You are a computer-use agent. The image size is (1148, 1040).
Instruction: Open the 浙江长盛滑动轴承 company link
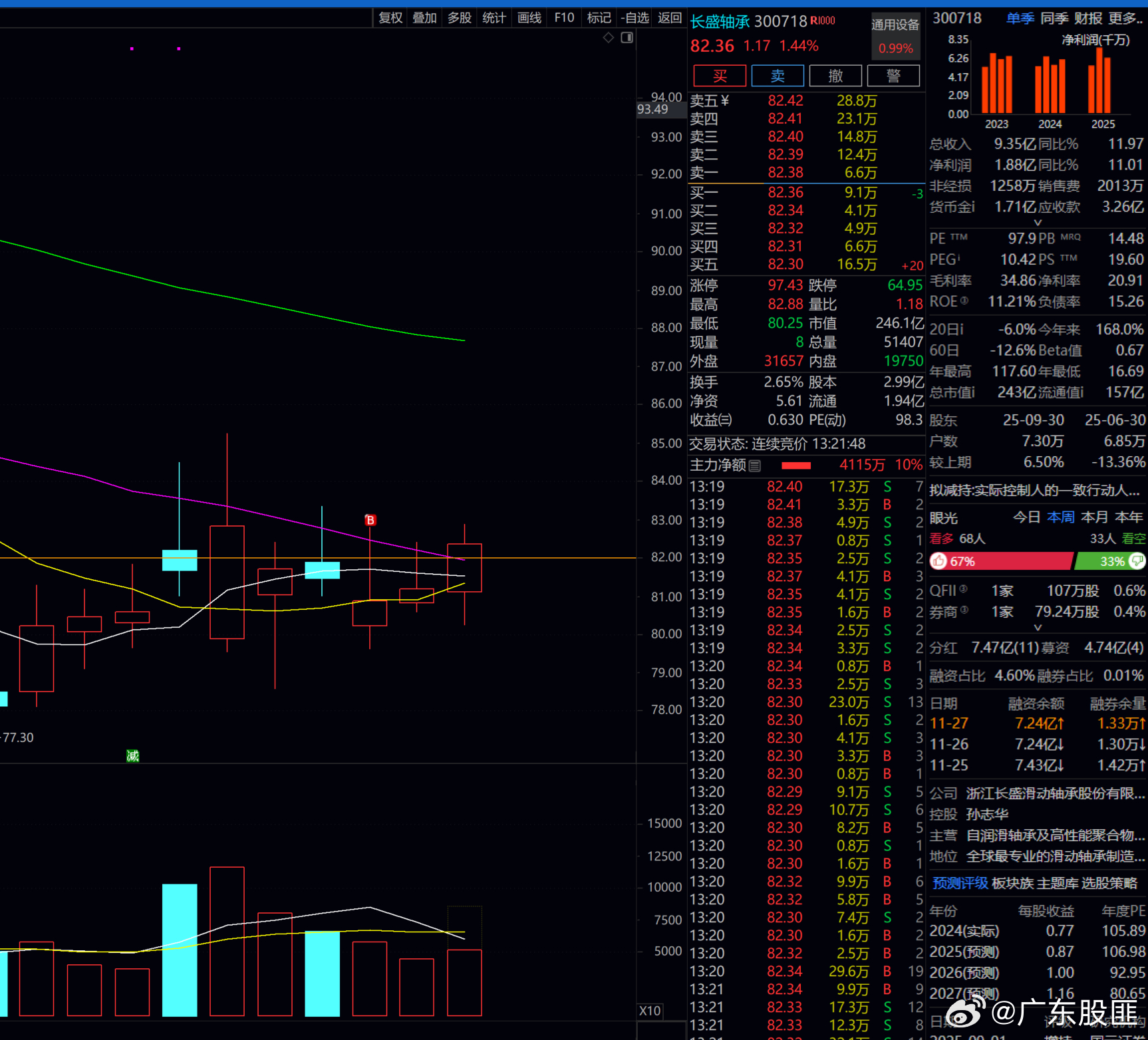(1056, 793)
